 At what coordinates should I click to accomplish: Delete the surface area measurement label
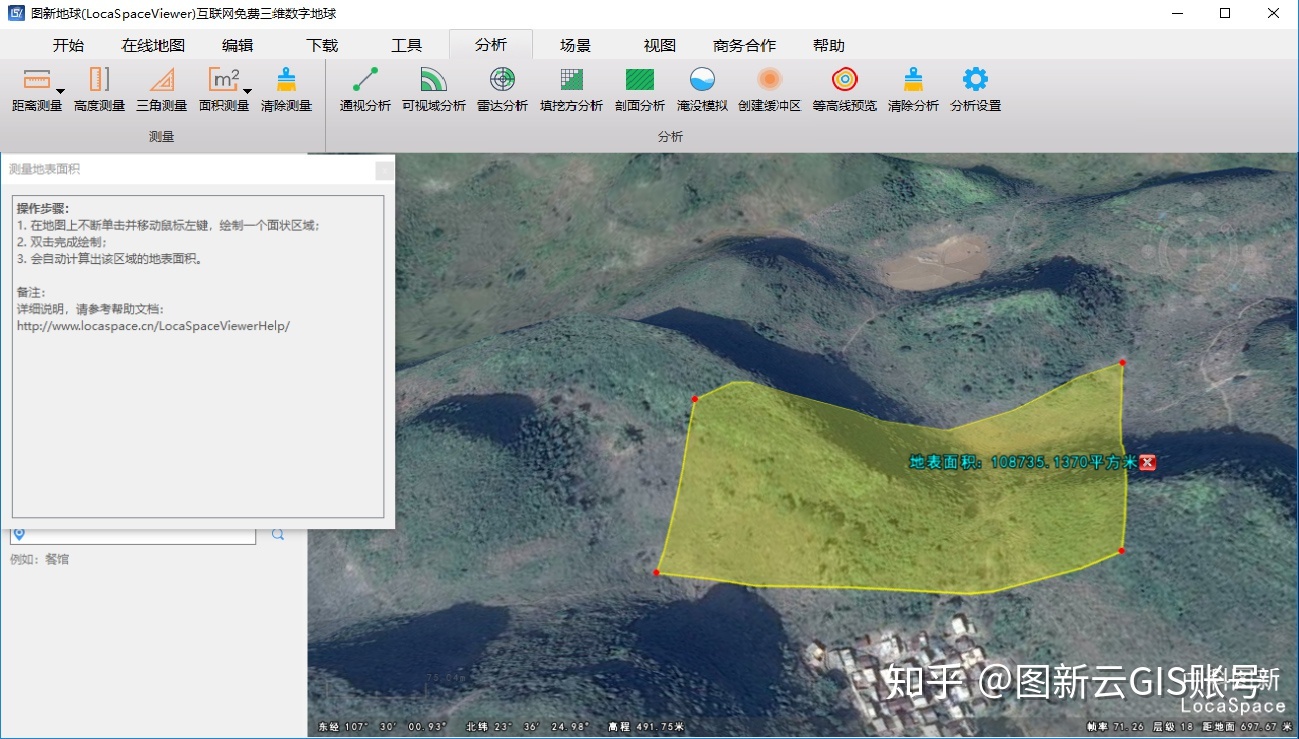click(x=1147, y=462)
